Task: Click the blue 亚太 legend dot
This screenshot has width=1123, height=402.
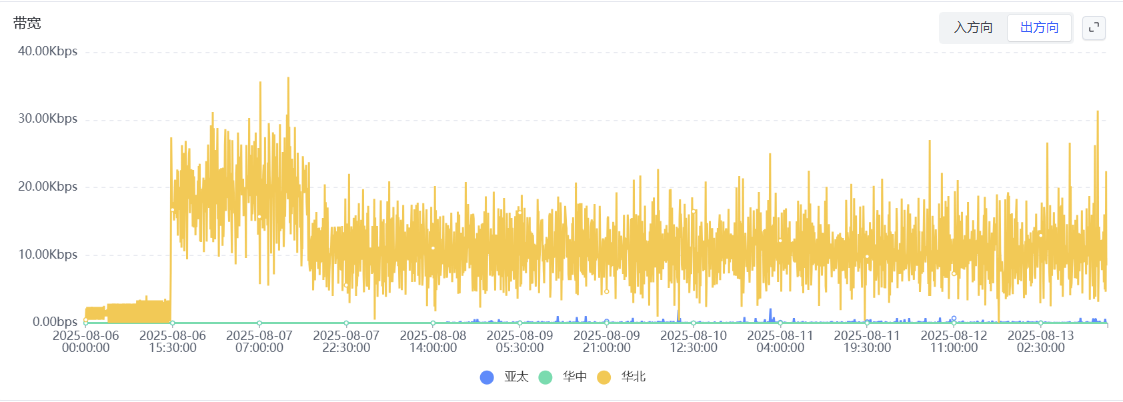Action: 487,377
